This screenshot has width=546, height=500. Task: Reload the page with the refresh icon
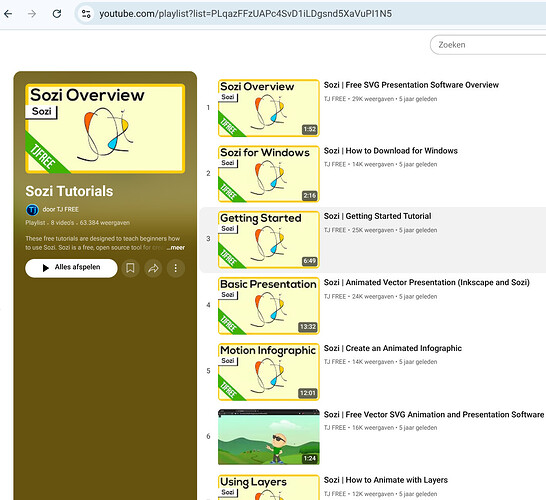tap(57, 14)
